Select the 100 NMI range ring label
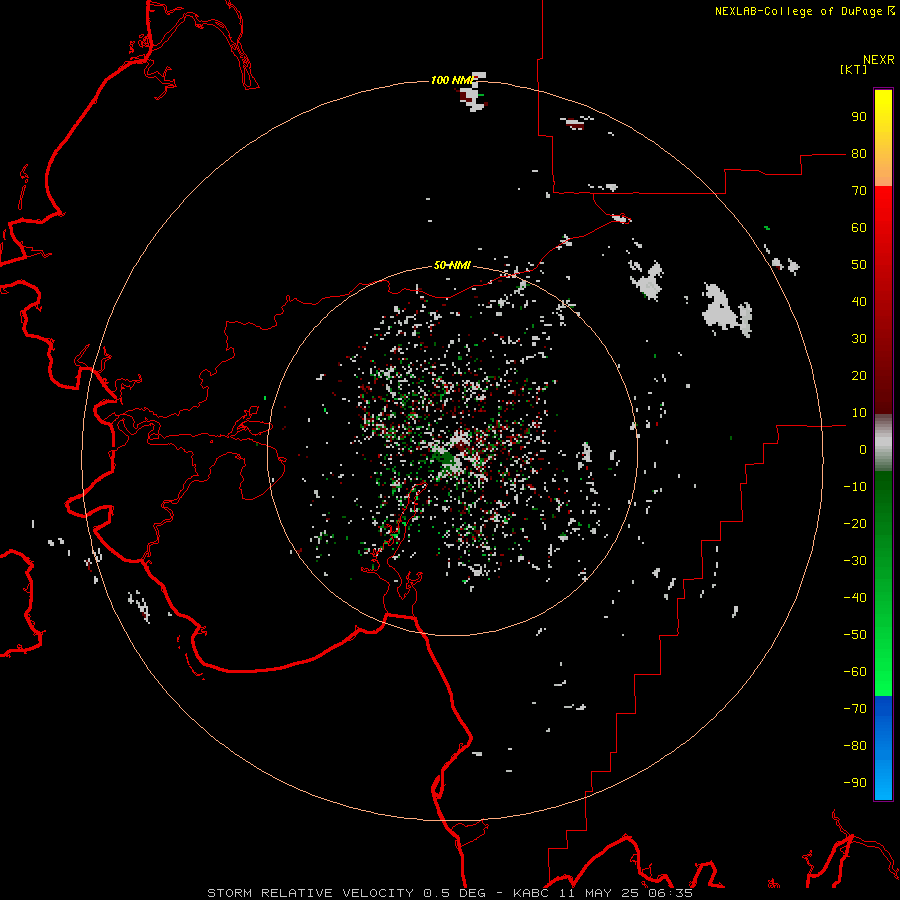This screenshot has width=900, height=900. (x=453, y=80)
